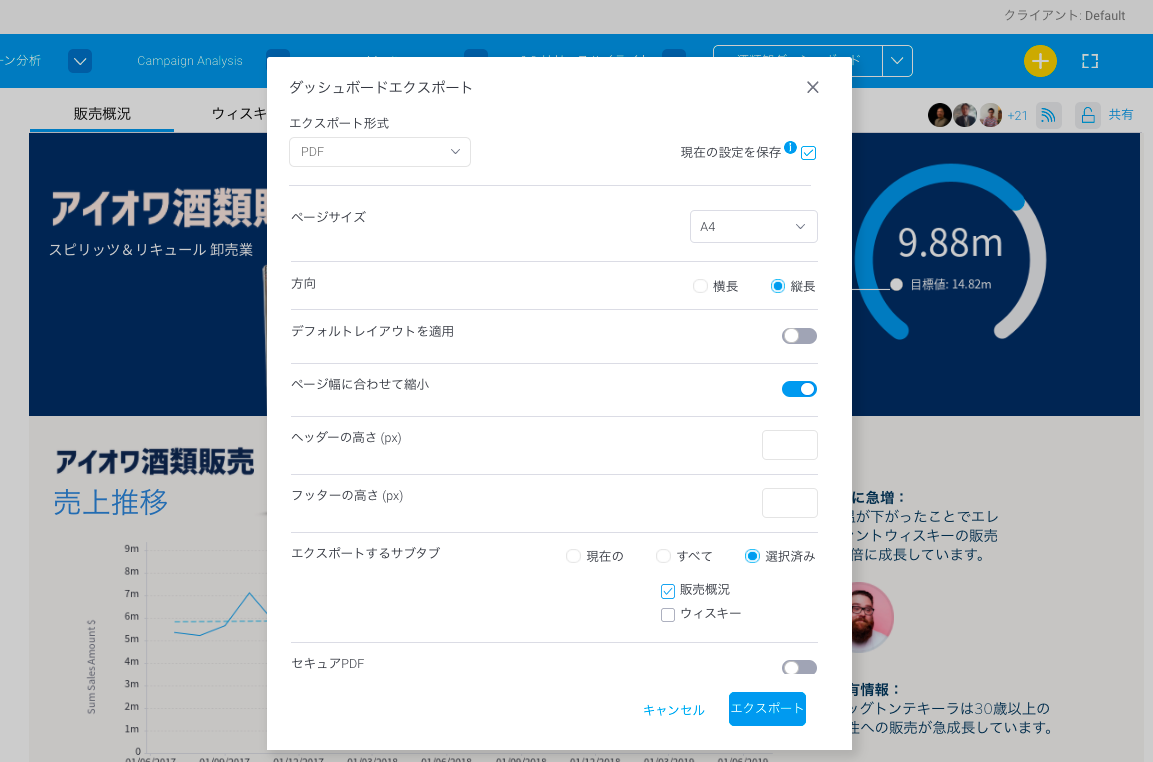Turn off the ページ幅に合わせて縮小 toggle
The height and width of the screenshot is (762, 1153).
(x=799, y=389)
